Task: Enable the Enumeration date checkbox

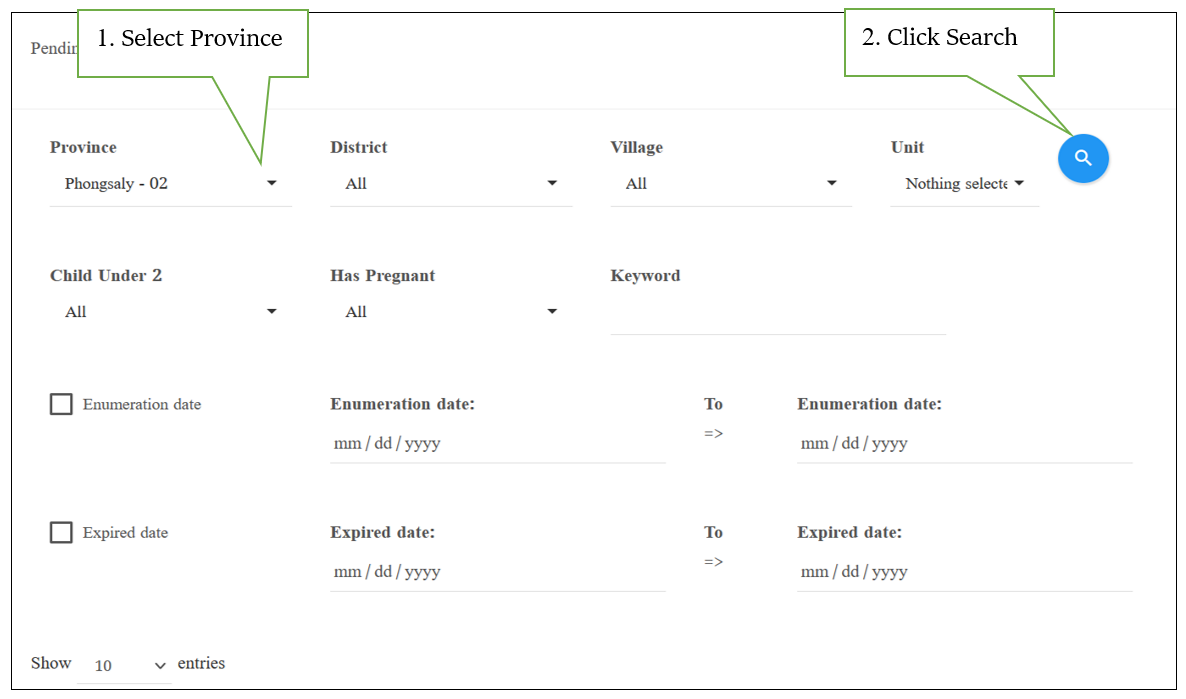Action: click(61, 404)
